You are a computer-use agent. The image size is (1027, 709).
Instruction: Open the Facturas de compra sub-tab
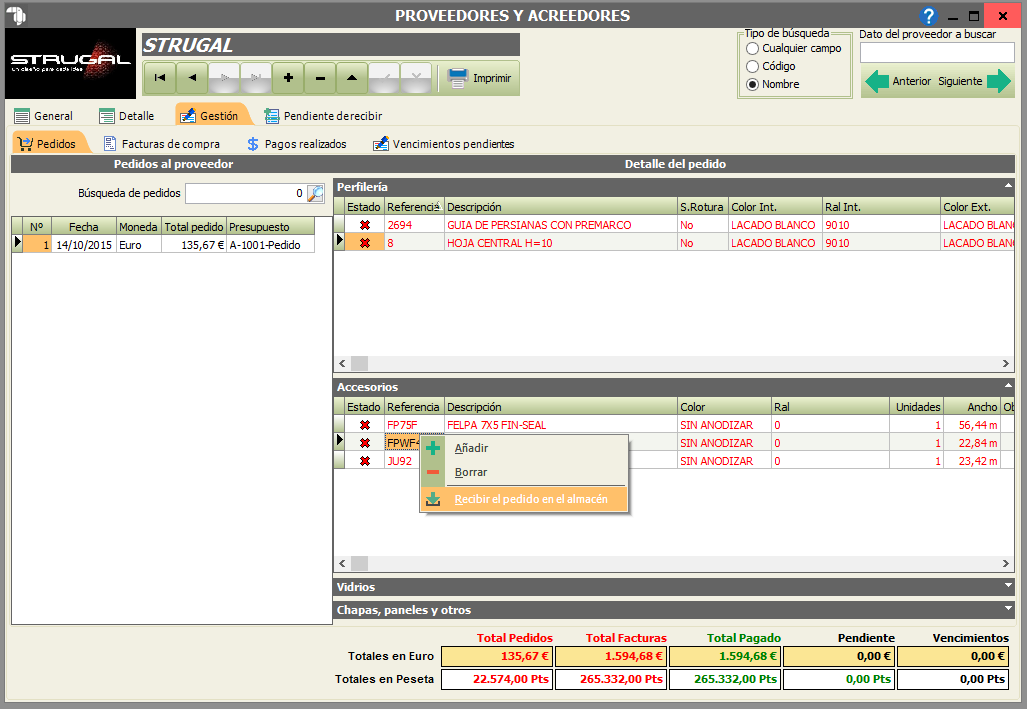click(x=162, y=144)
